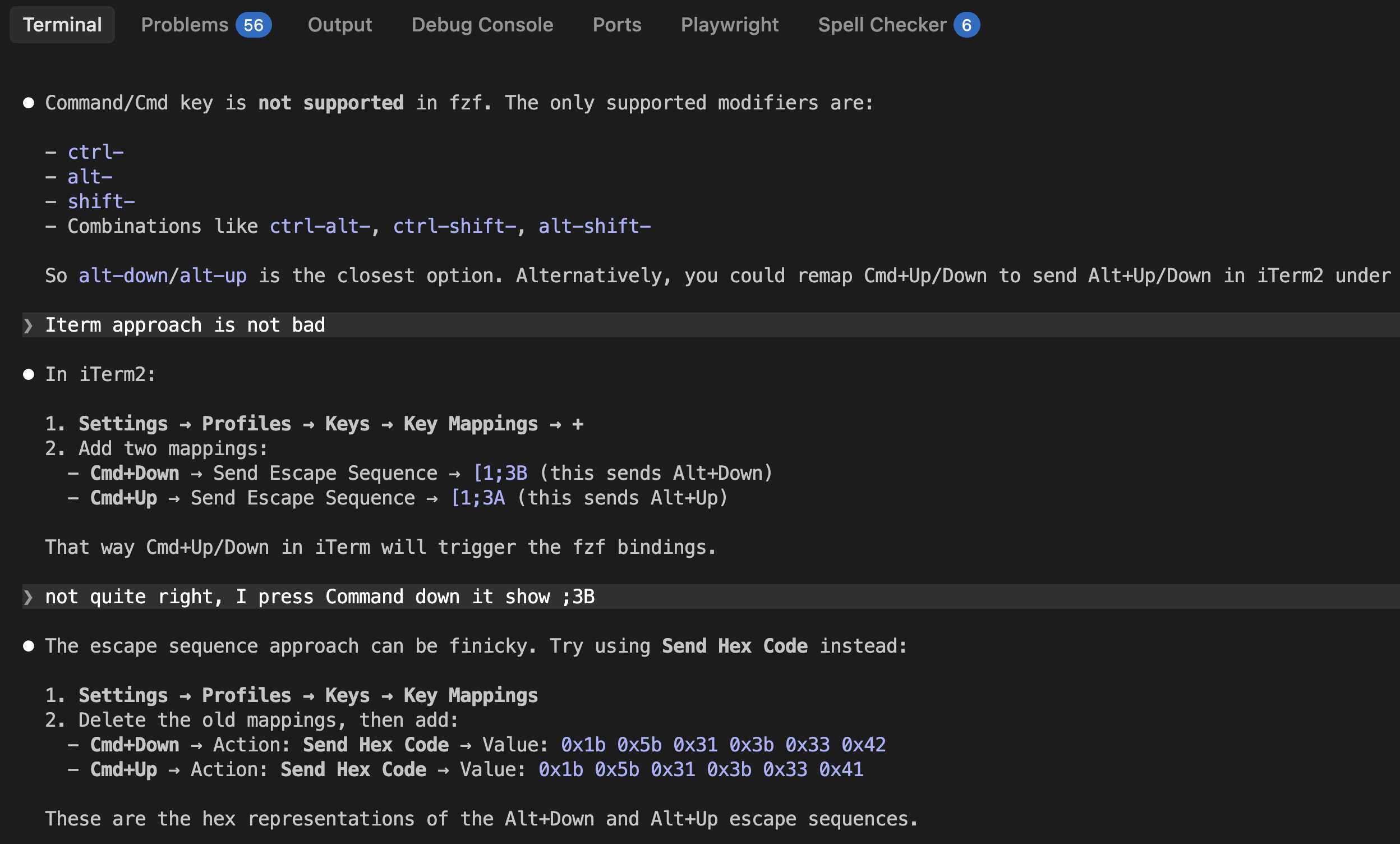Click the bullet dot before "In iTerm2:"
The height and width of the screenshot is (844, 1400).
(x=29, y=374)
